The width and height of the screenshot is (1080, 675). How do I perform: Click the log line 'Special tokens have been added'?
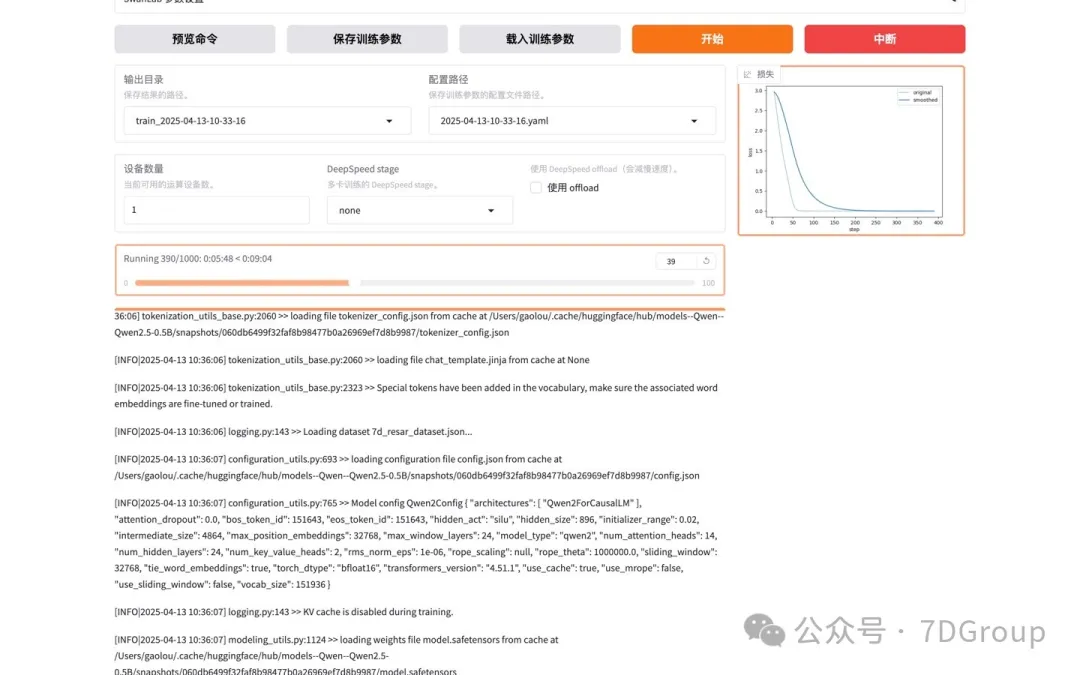point(416,396)
